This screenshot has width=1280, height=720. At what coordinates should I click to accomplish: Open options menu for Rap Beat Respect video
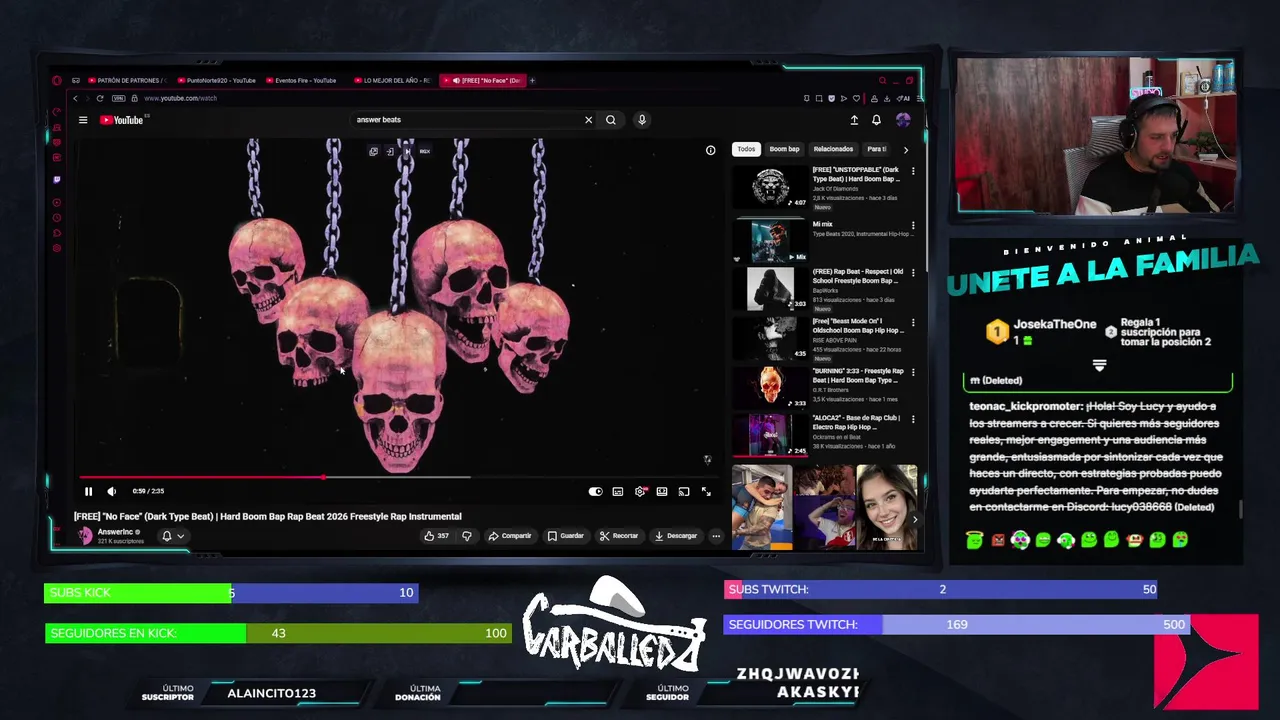tap(912, 272)
